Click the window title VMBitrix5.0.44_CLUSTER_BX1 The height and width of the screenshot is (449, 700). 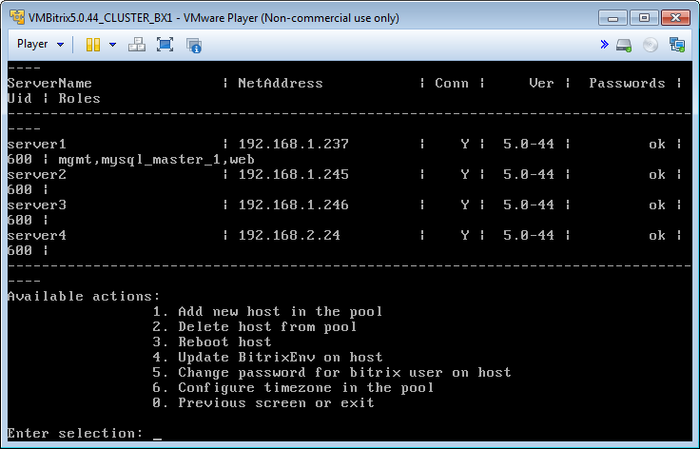[100, 18]
